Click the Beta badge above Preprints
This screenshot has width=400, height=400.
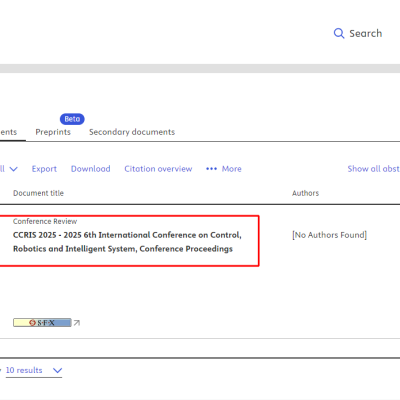click(x=72, y=119)
